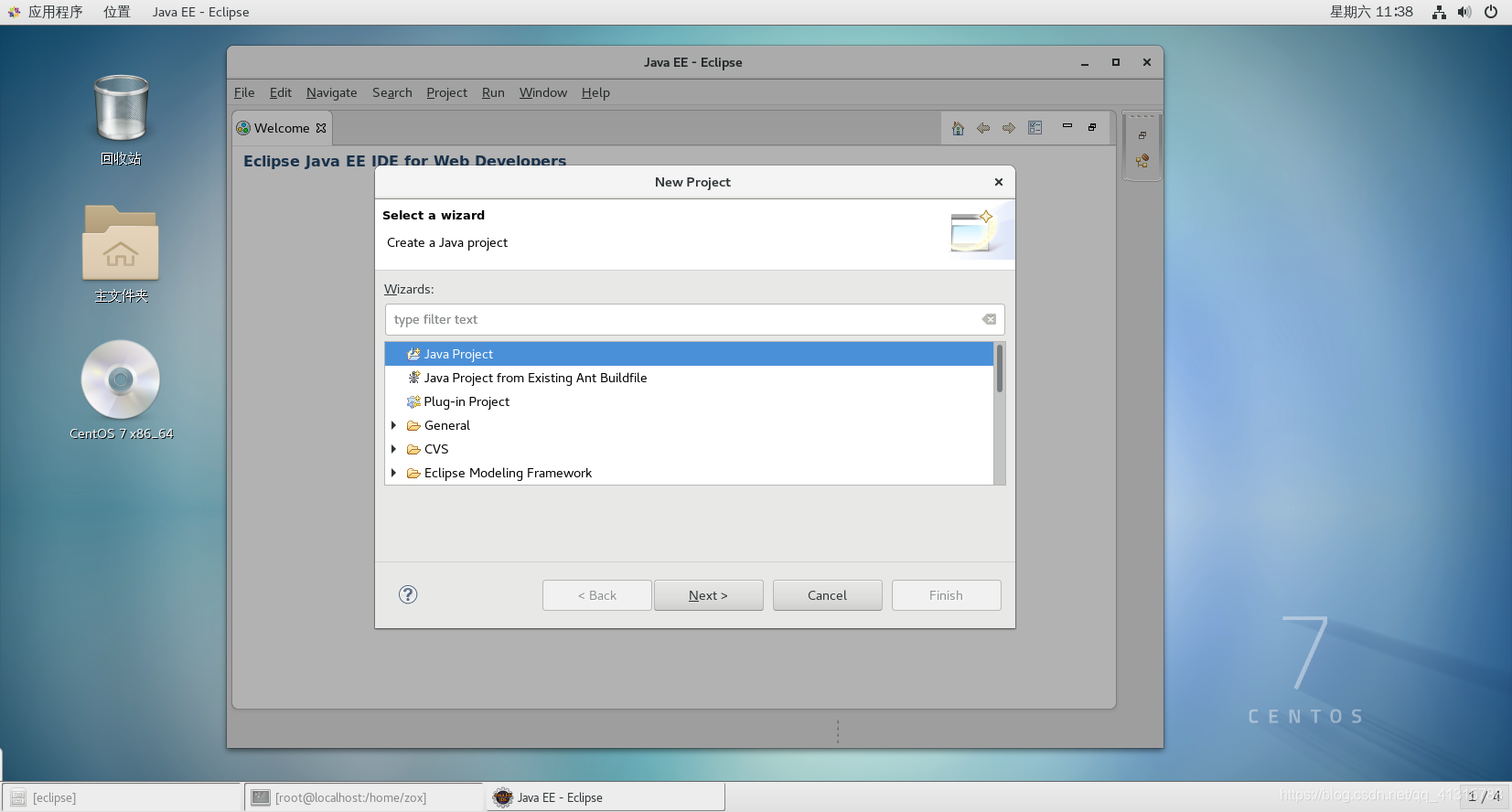This screenshot has width=1512, height=812.
Task: Switch to [eclipse] taskbar window
Action: click(121, 797)
